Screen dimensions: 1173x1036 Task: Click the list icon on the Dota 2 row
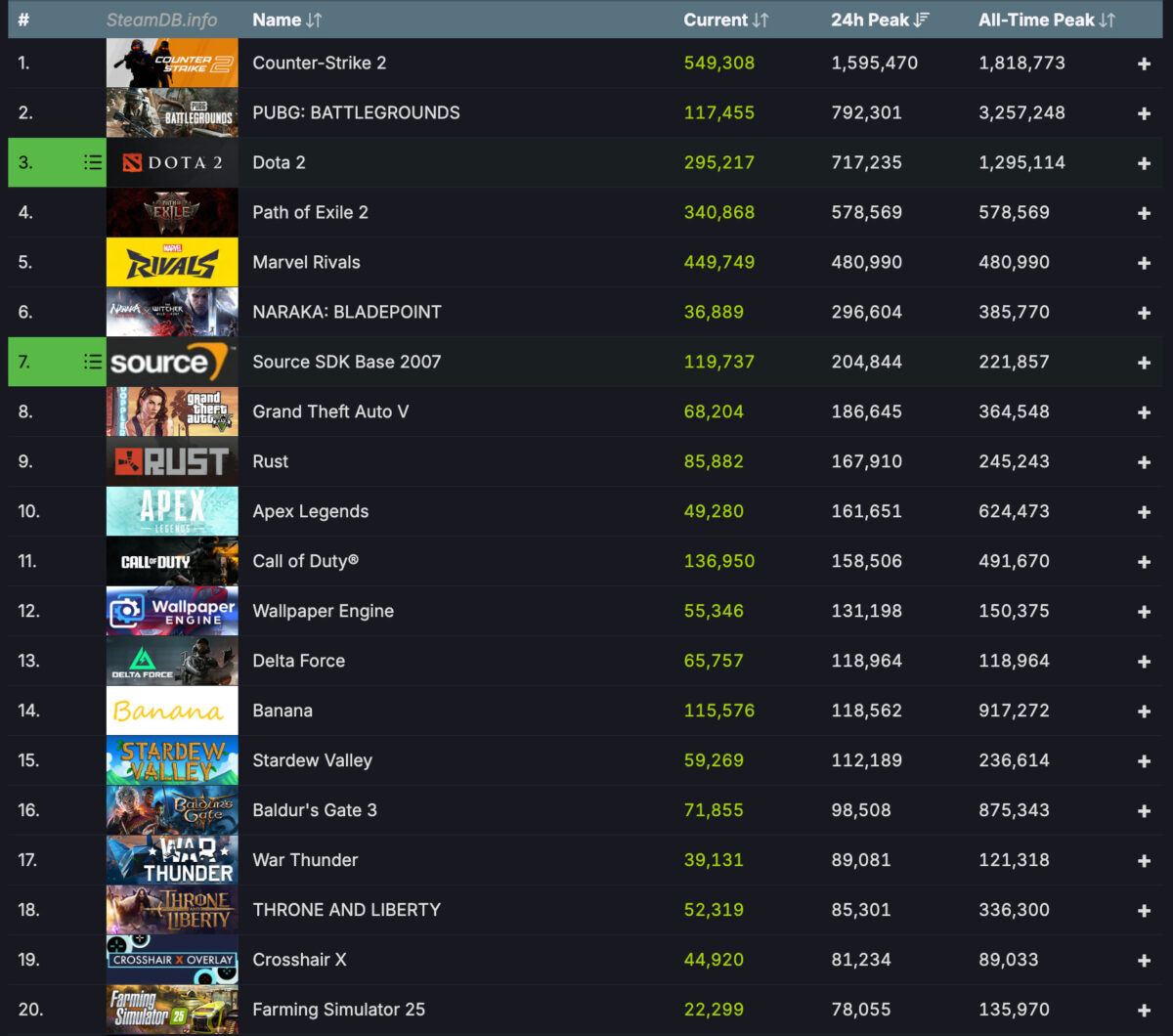coord(93,162)
